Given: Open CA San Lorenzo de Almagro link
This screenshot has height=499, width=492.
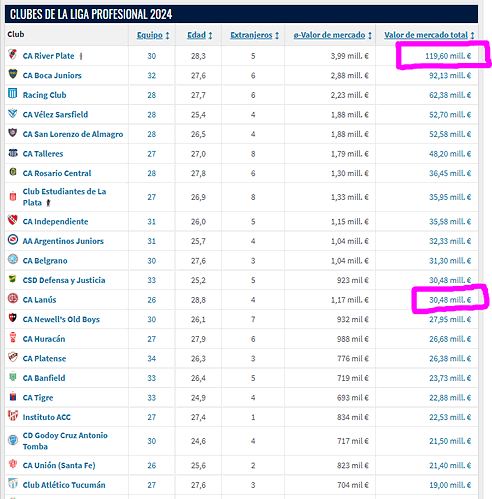Looking at the screenshot, I should click(x=73, y=134).
